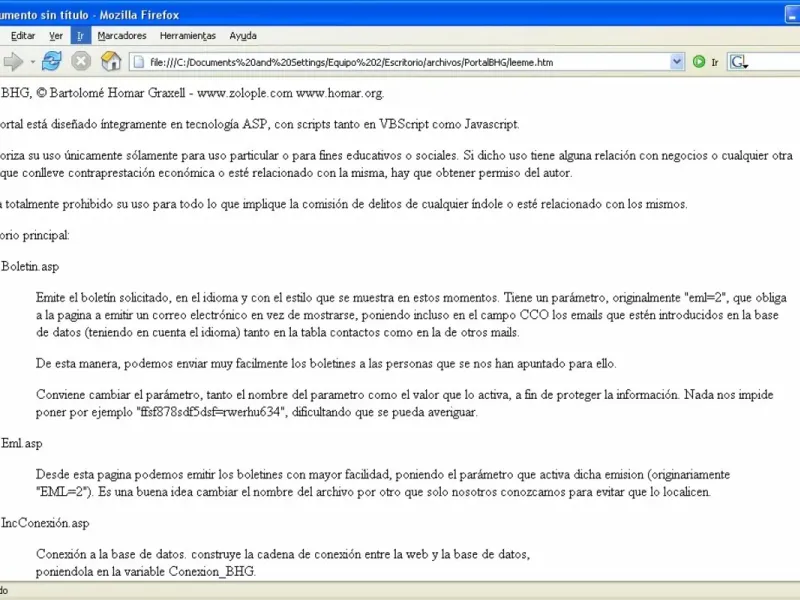800x600 pixels.
Task: Open the highlighted Ir menu
Action: (x=80, y=36)
